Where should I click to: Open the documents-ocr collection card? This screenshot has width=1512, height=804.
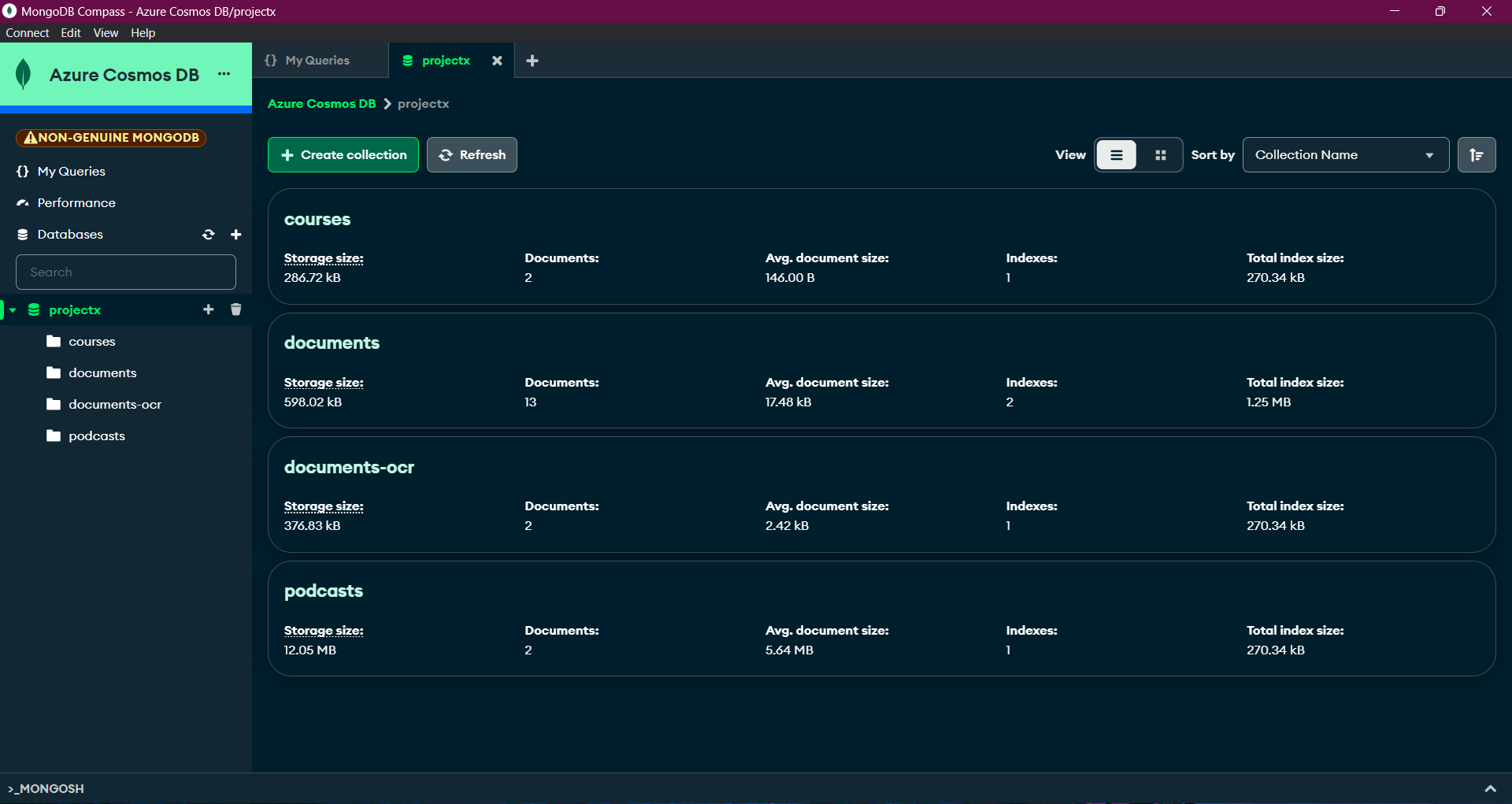881,495
